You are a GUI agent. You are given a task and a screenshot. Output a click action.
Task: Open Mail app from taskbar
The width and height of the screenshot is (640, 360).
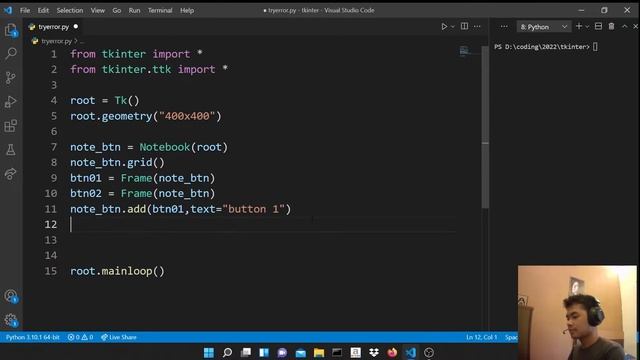pos(300,352)
